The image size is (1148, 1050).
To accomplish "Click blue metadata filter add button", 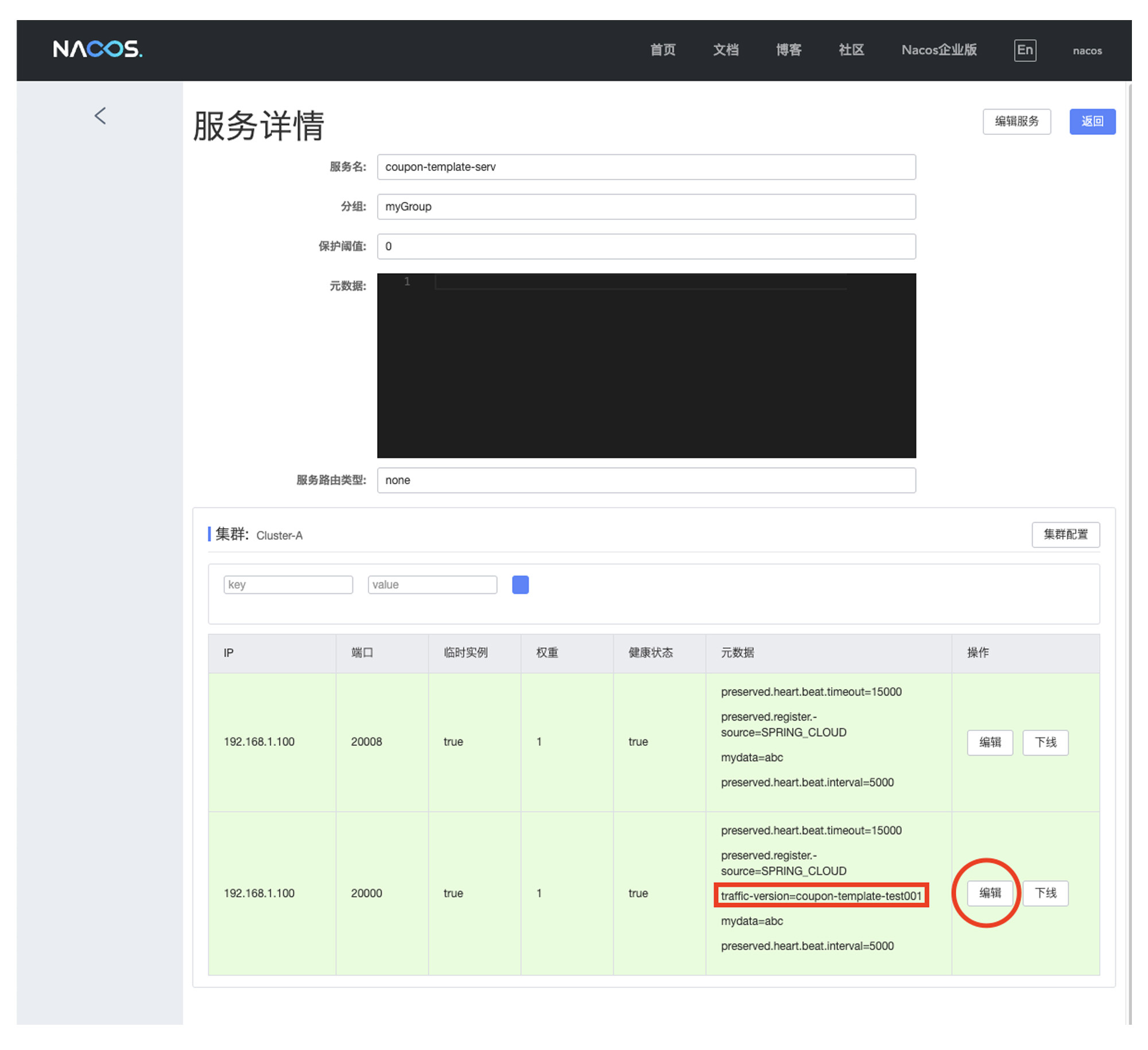I will [520, 585].
